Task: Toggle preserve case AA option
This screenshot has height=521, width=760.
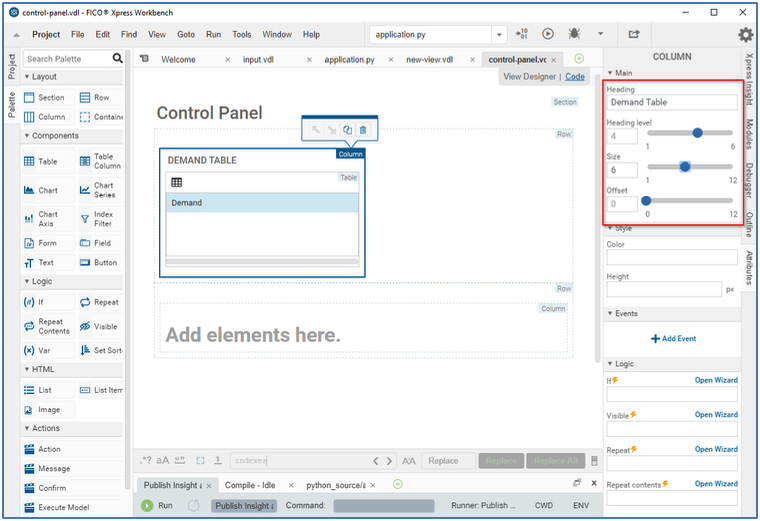Action: (409, 461)
